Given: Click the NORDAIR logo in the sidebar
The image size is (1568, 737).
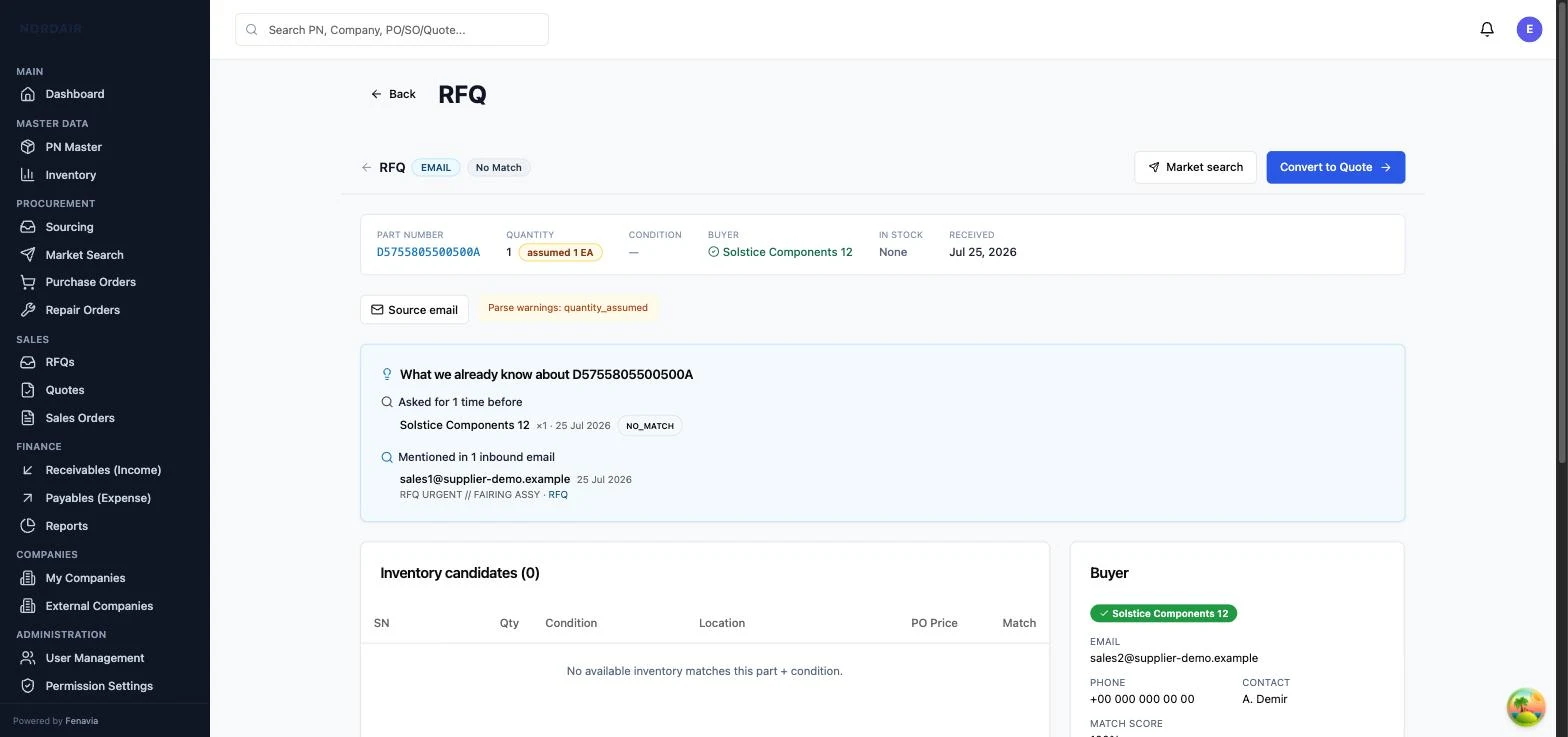Looking at the screenshot, I should click(x=51, y=29).
